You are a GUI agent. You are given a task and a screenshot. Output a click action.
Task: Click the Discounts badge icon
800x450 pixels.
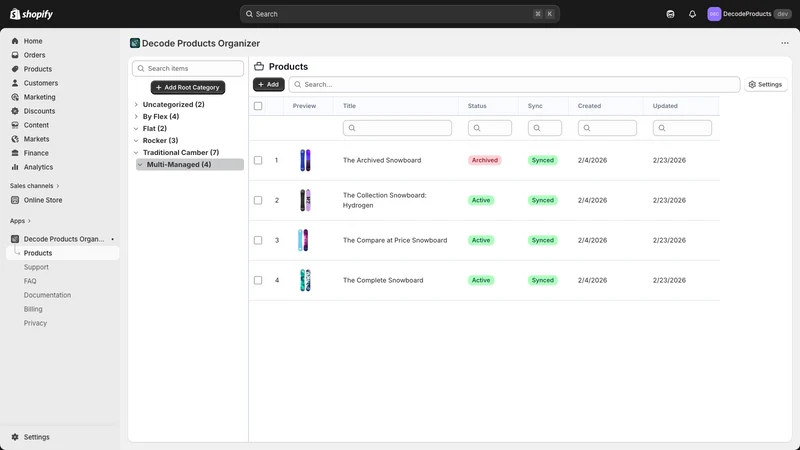point(15,111)
